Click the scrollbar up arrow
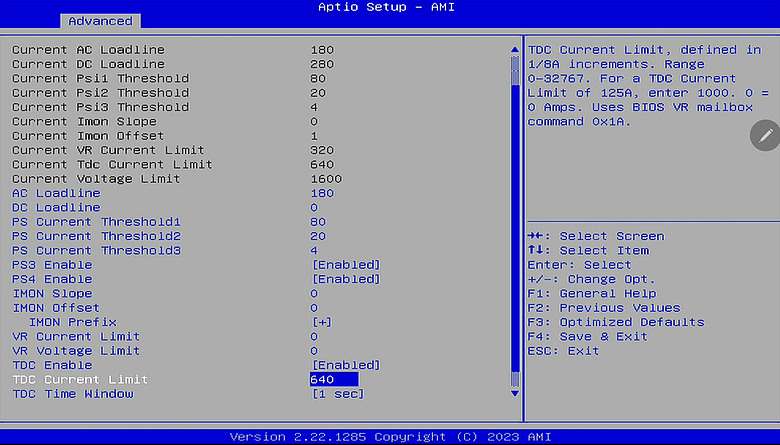This screenshot has width=780, height=445. [515, 50]
